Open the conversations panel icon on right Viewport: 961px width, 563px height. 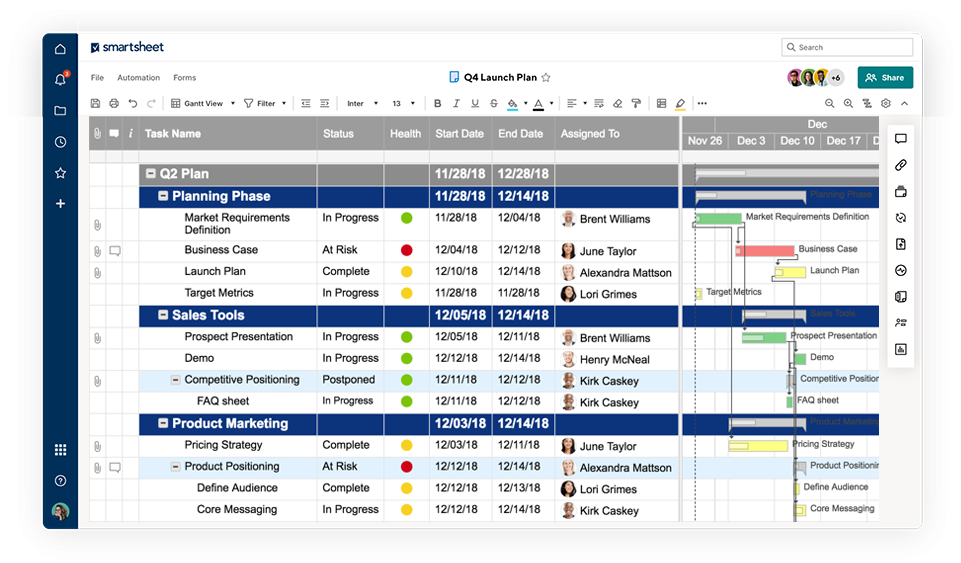(x=900, y=139)
